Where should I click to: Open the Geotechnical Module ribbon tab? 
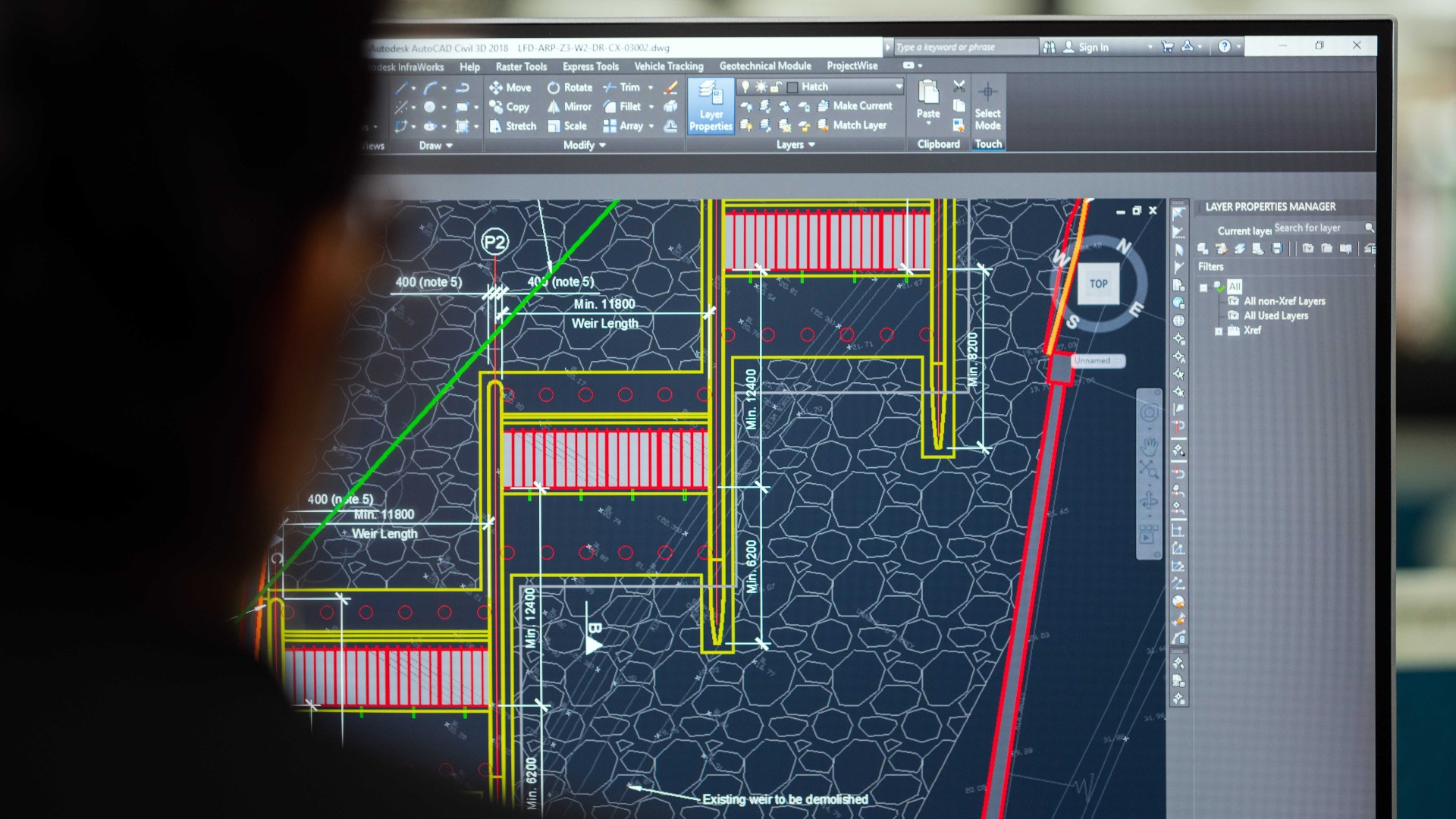pyautogui.click(x=764, y=66)
